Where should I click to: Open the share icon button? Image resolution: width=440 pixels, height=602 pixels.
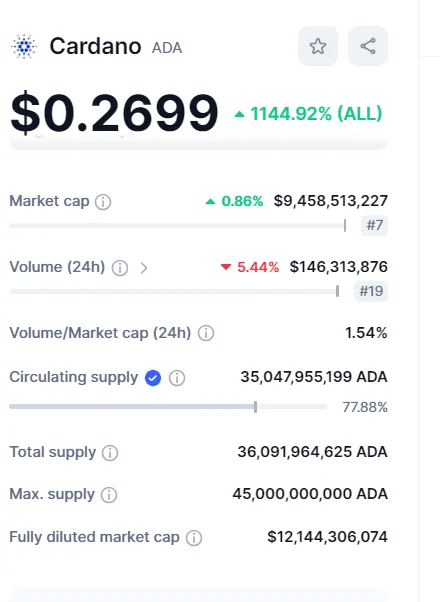[368, 46]
